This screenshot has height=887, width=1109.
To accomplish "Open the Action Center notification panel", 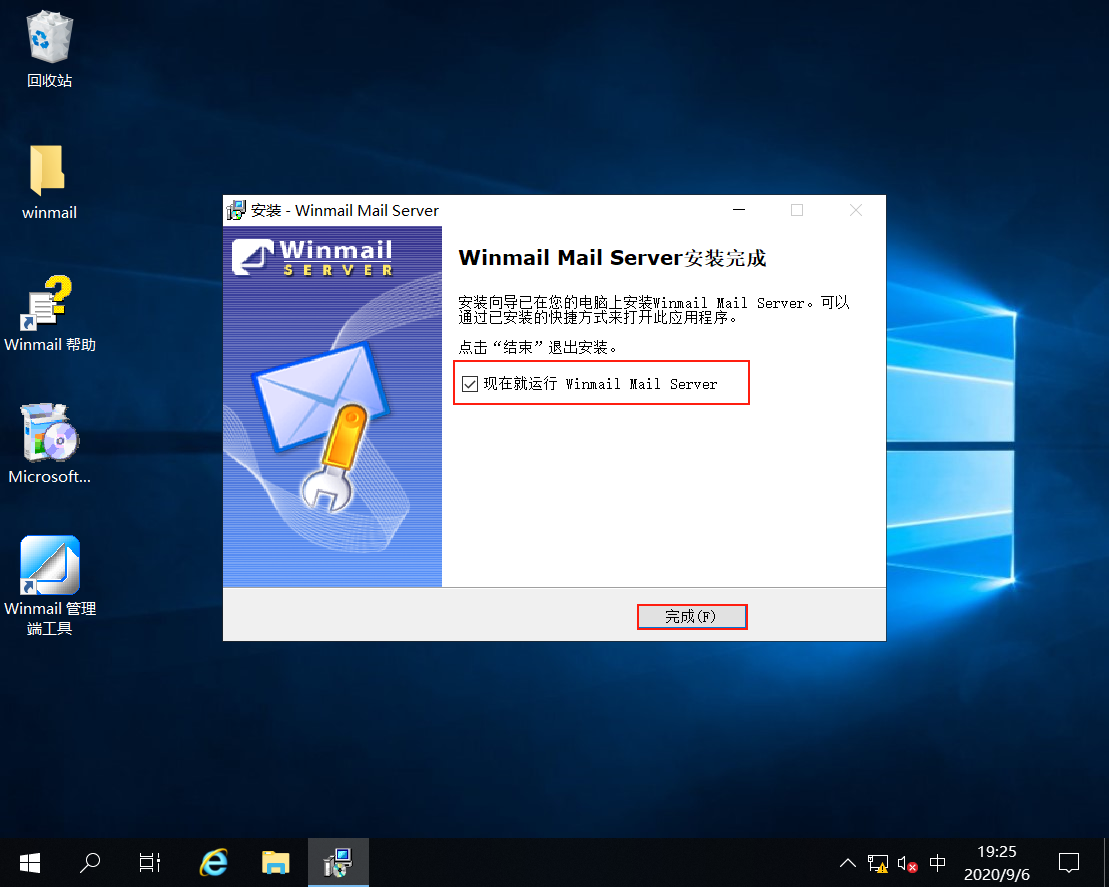I will tap(1069, 862).
